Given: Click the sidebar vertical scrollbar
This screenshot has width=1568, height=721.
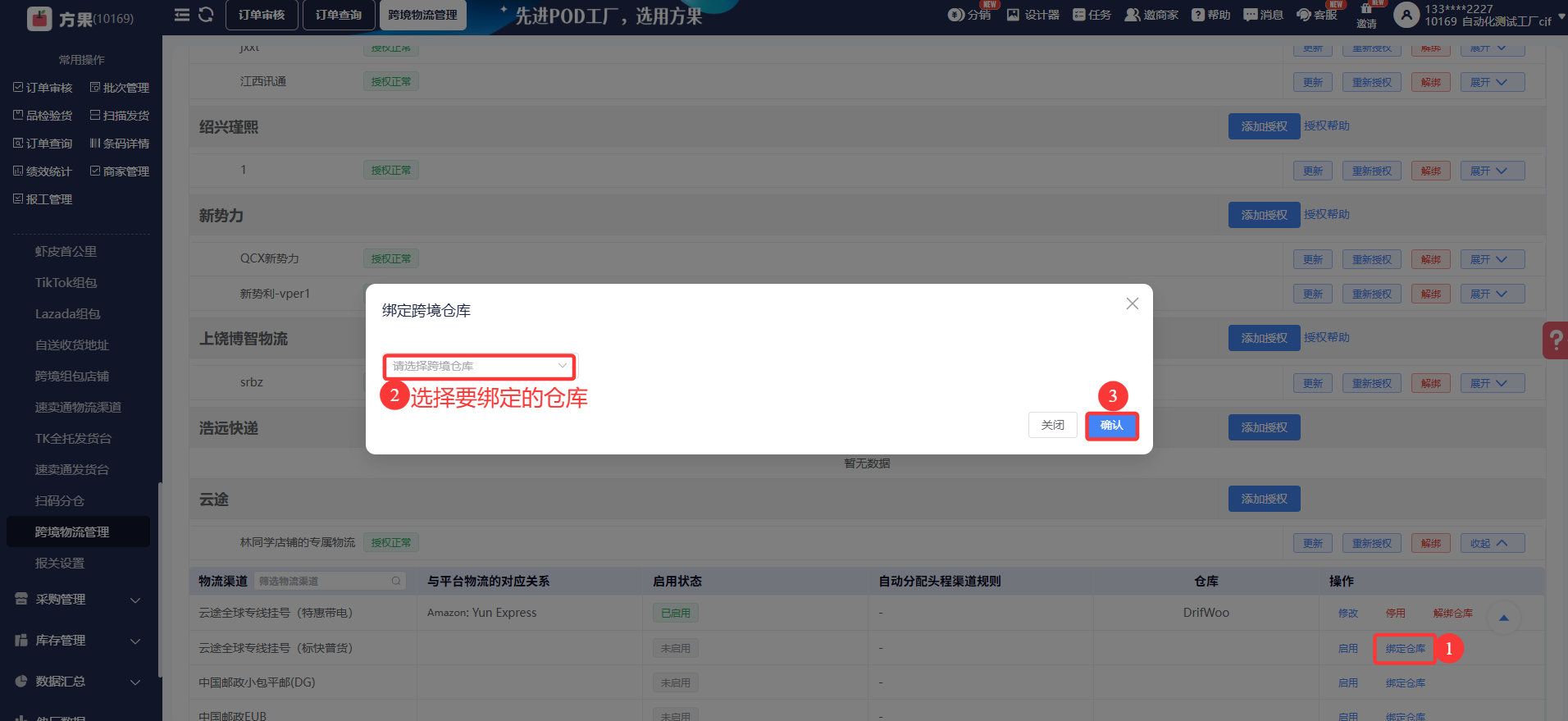Looking at the screenshot, I should click(160, 579).
